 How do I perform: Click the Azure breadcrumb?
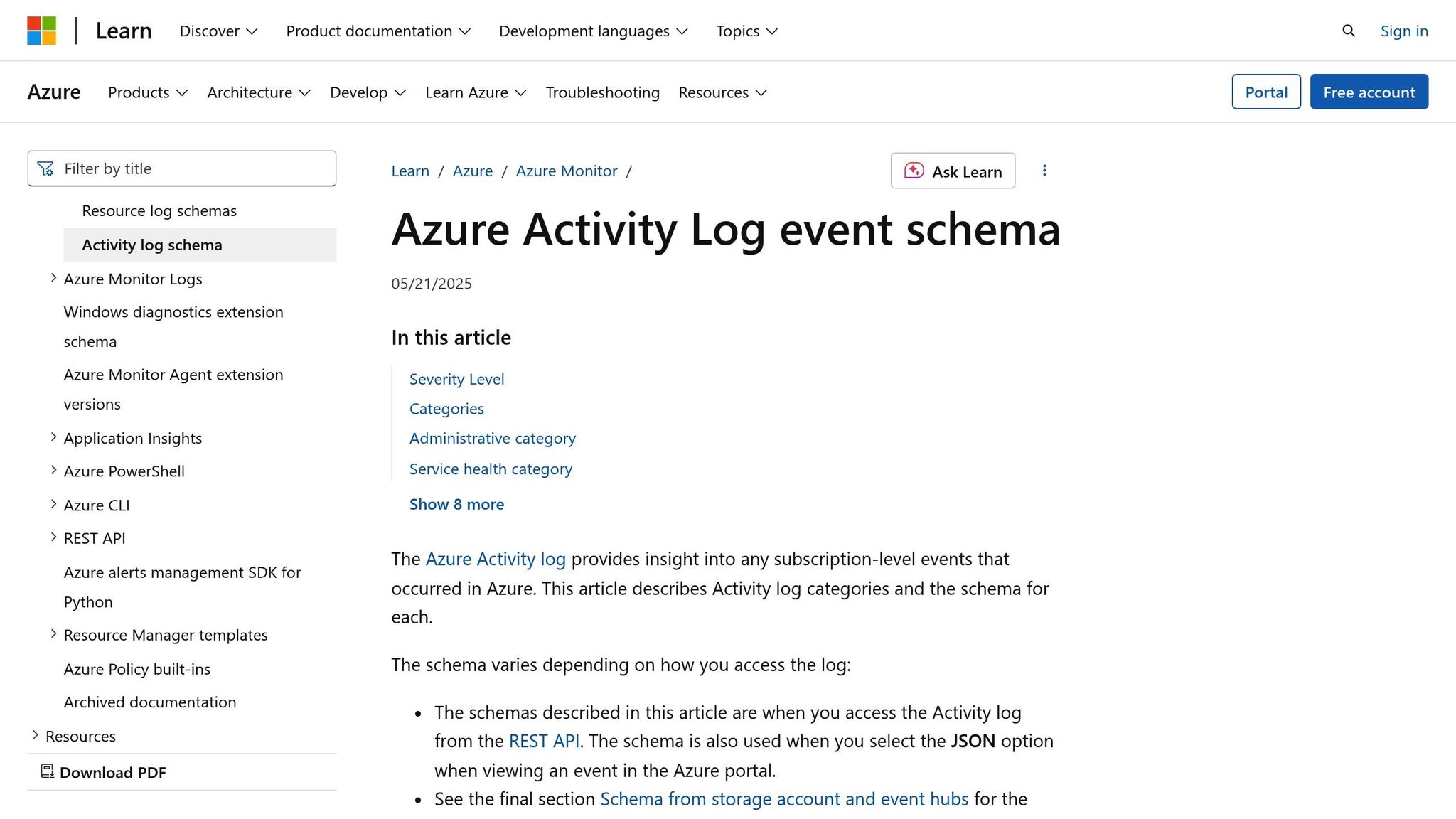(473, 171)
